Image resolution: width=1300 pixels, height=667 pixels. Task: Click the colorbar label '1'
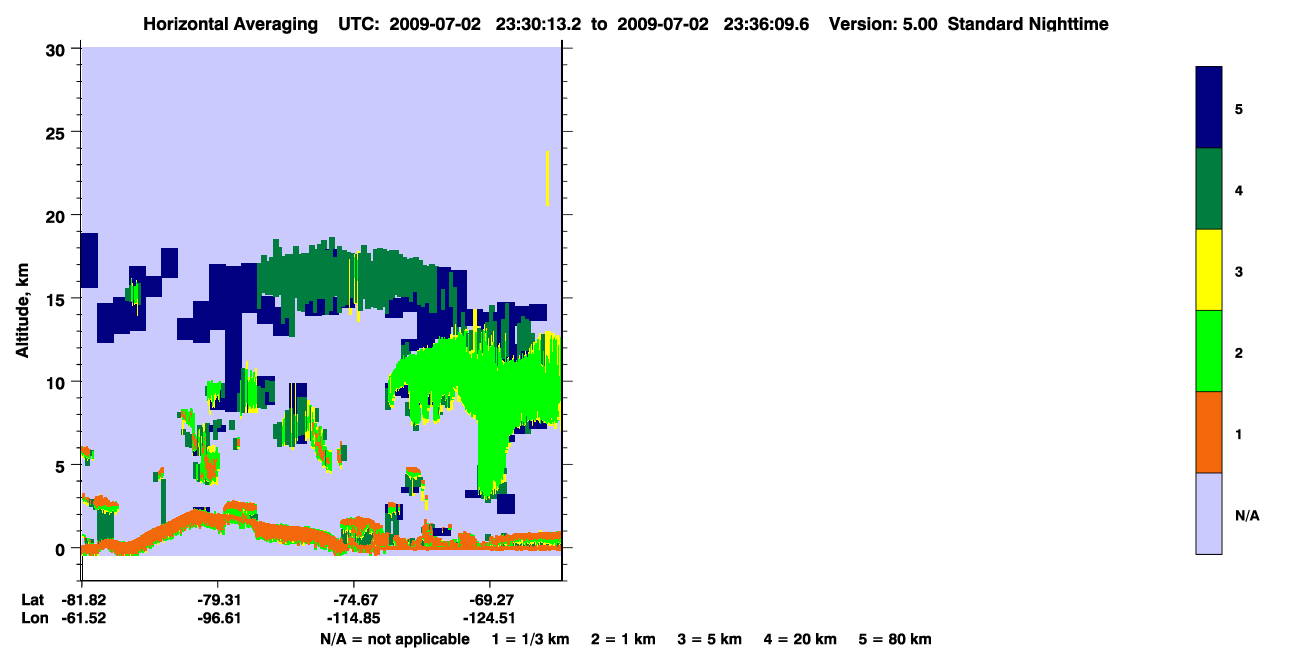(x=1239, y=434)
